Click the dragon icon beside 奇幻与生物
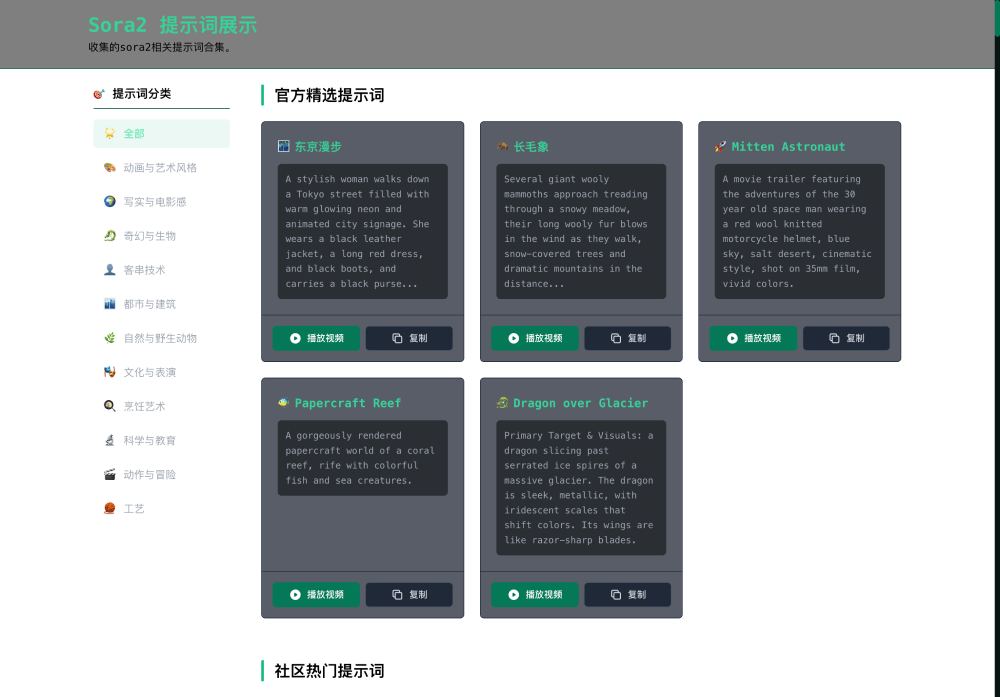The width and height of the screenshot is (1000, 697). [110, 236]
